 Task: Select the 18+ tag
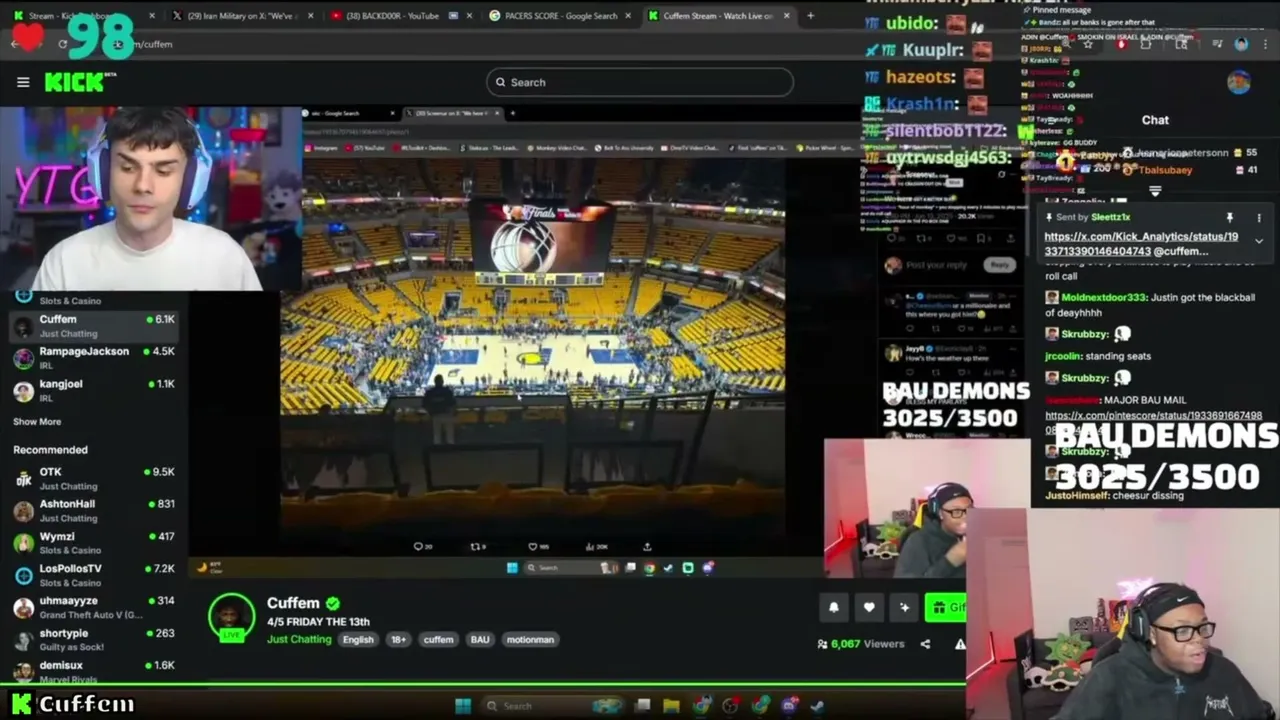[x=399, y=639]
